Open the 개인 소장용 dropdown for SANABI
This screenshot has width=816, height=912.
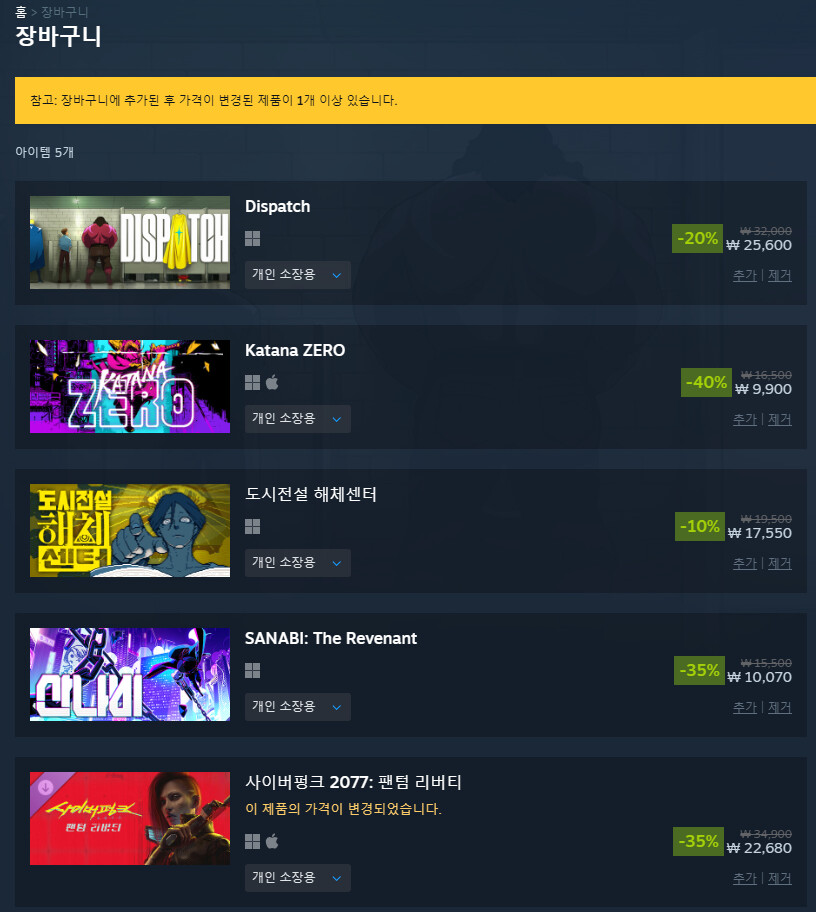[298, 707]
